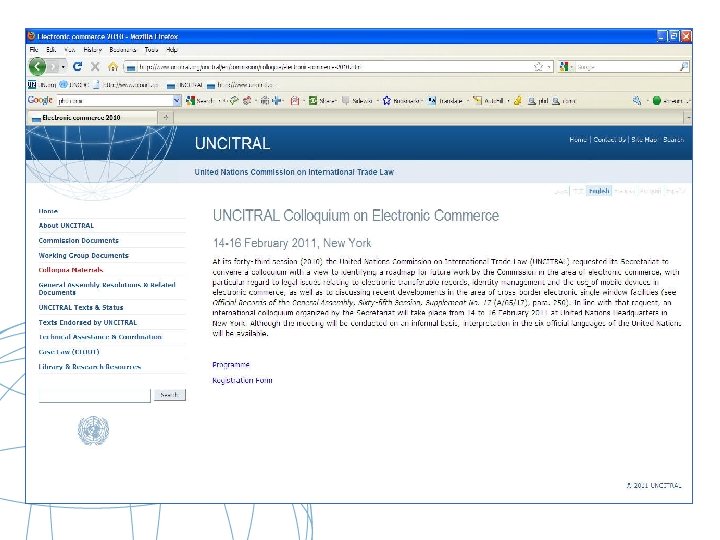This screenshot has width=720, height=540.
Task: Open the Programme link
Action: (x=231, y=365)
